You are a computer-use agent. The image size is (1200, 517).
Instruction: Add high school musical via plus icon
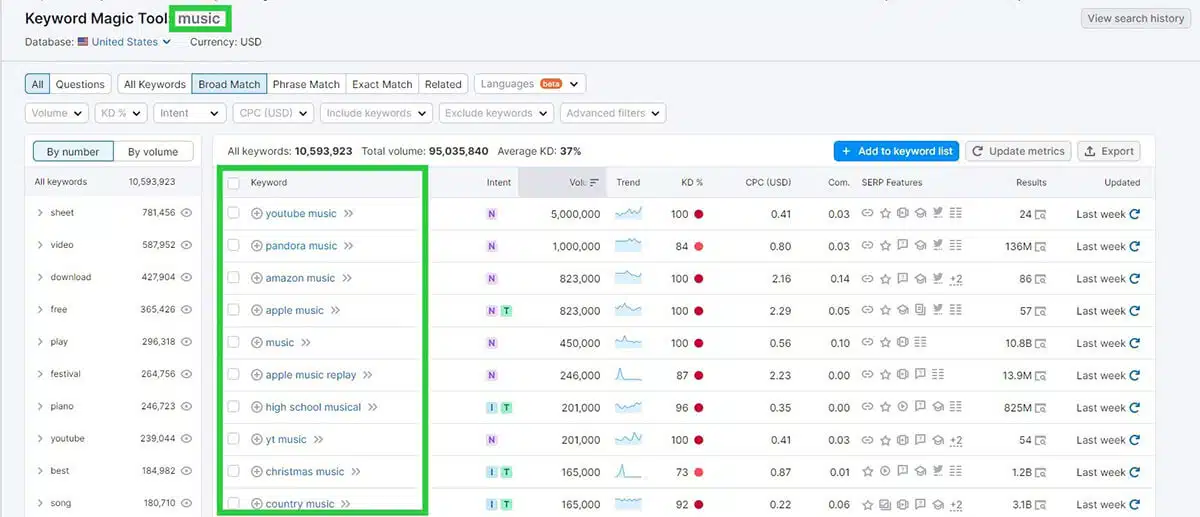[x=257, y=407]
